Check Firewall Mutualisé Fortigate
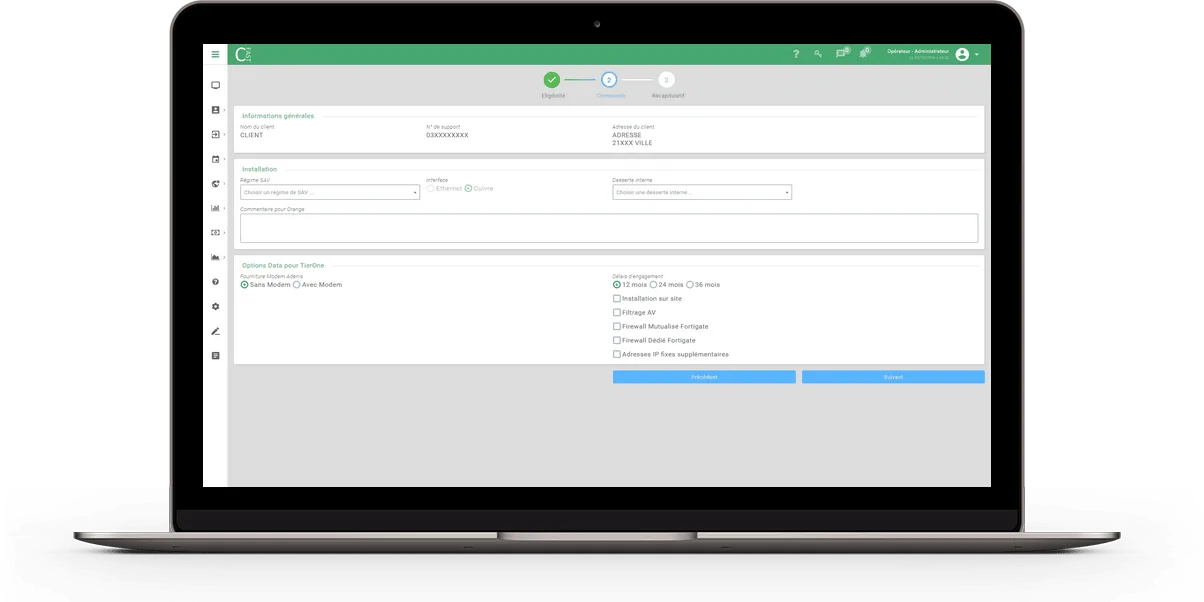 click(616, 327)
